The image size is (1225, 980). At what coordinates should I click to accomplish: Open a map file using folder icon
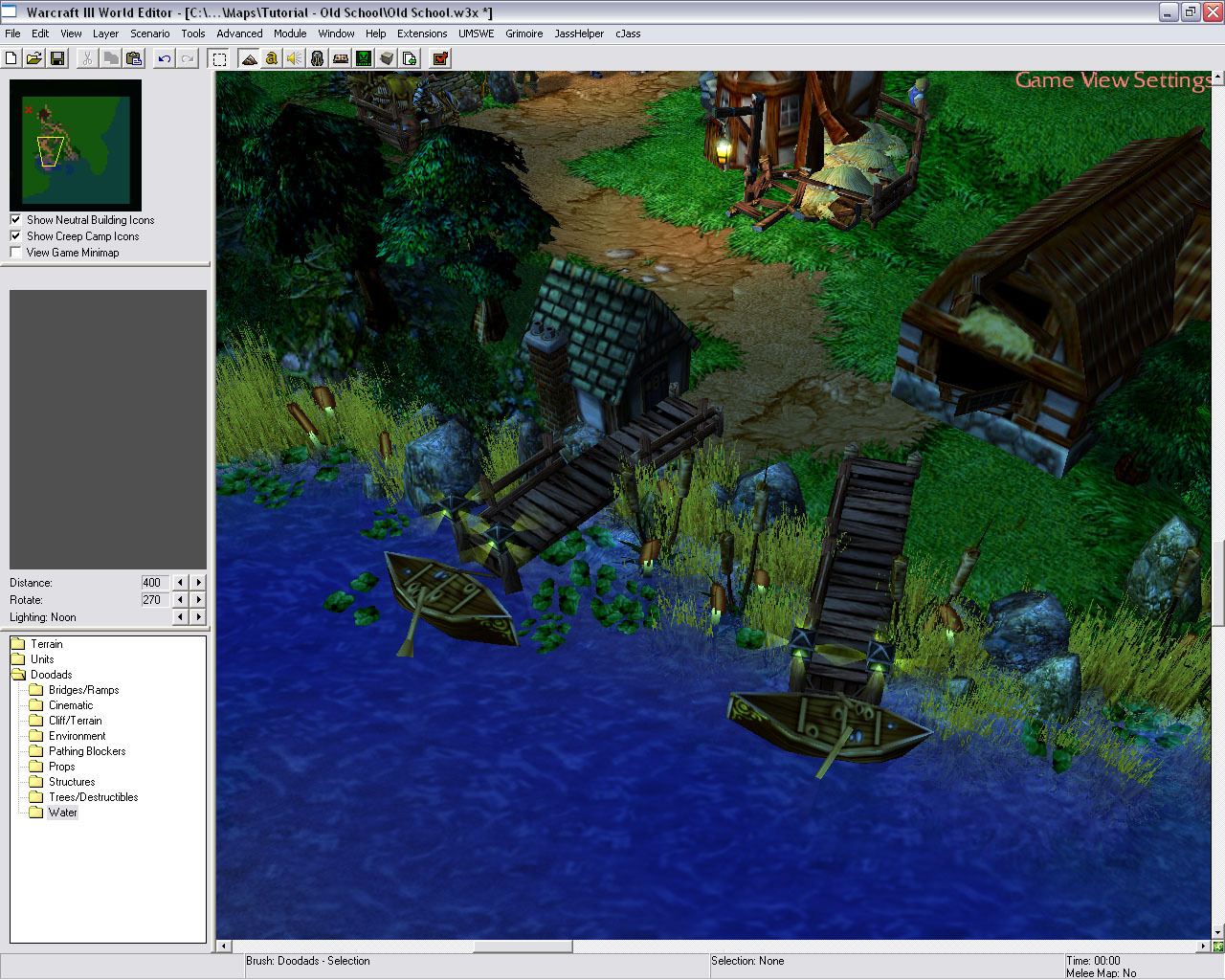click(x=33, y=58)
